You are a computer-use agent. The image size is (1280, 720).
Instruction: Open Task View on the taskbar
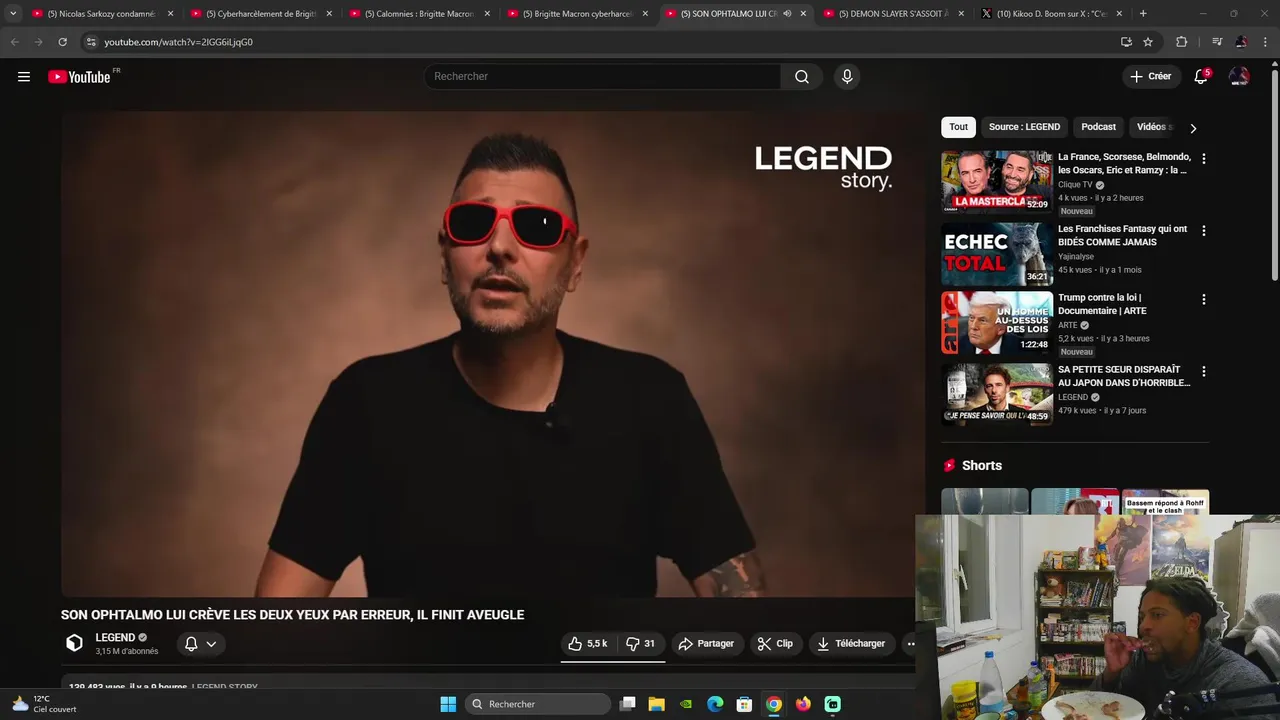(627, 704)
